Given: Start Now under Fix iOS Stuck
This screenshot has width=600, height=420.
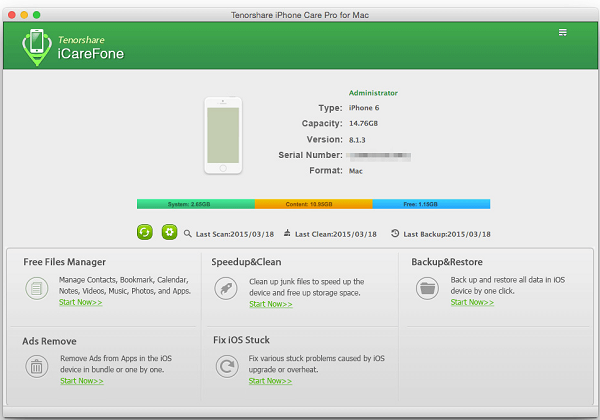Looking at the screenshot, I should click(270, 381).
